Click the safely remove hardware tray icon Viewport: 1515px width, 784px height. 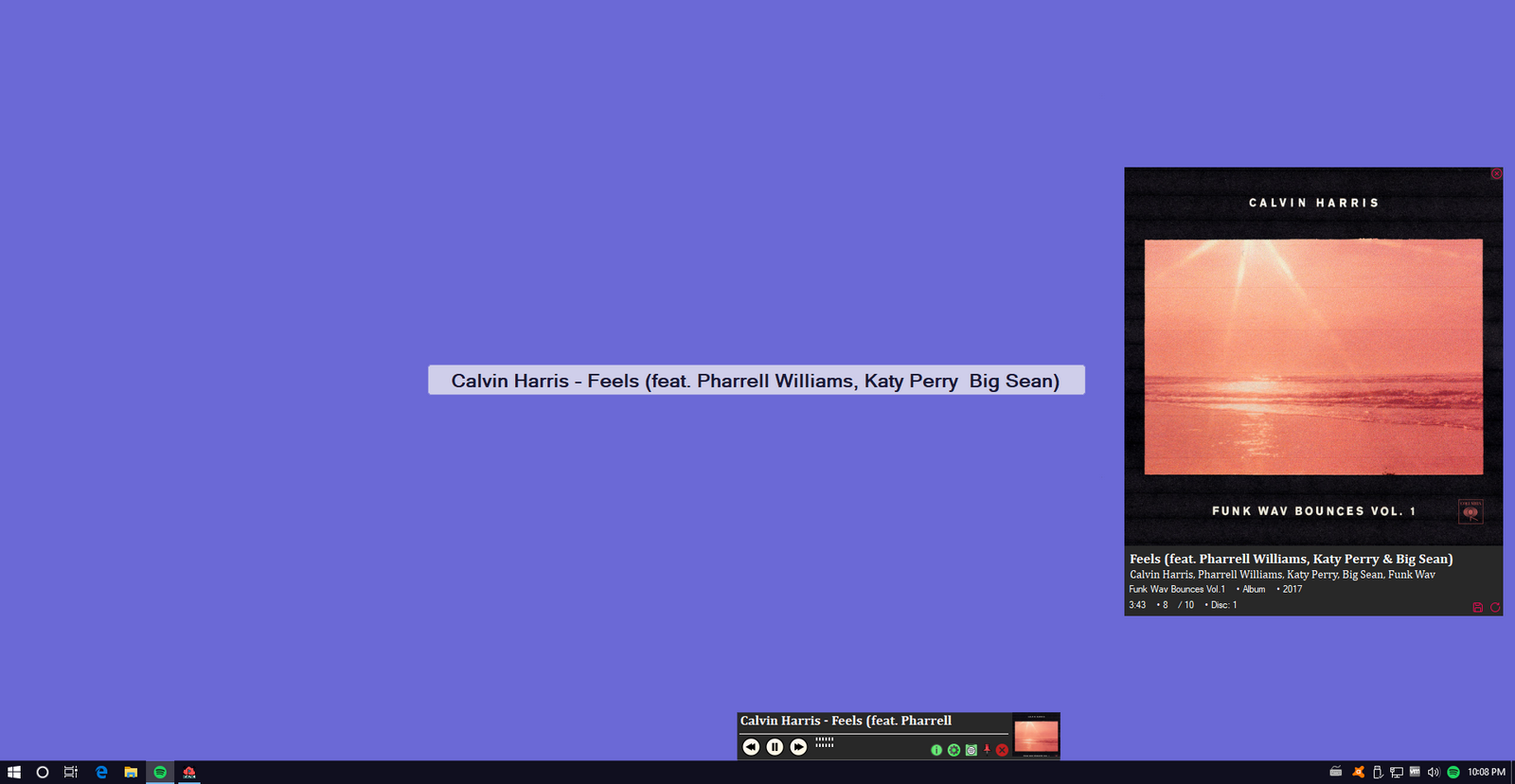pyautogui.click(x=1378, y=772)
